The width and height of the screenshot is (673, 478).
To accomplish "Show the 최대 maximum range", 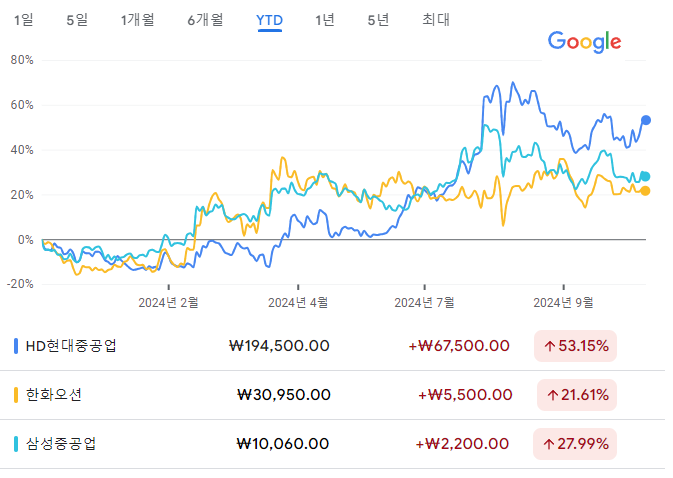I will (x=436, y=20).
